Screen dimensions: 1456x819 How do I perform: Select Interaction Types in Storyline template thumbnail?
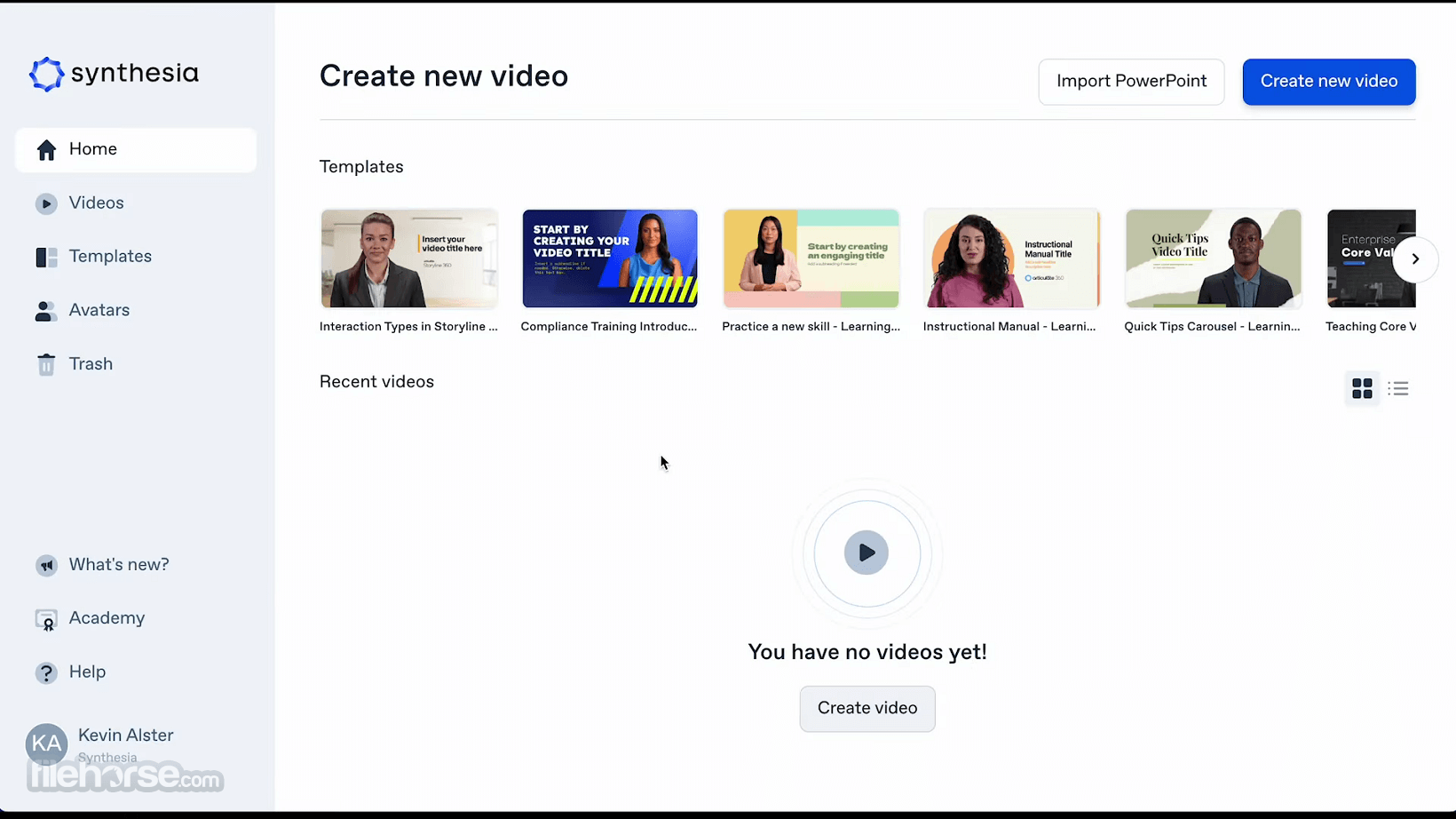(409, 258)
